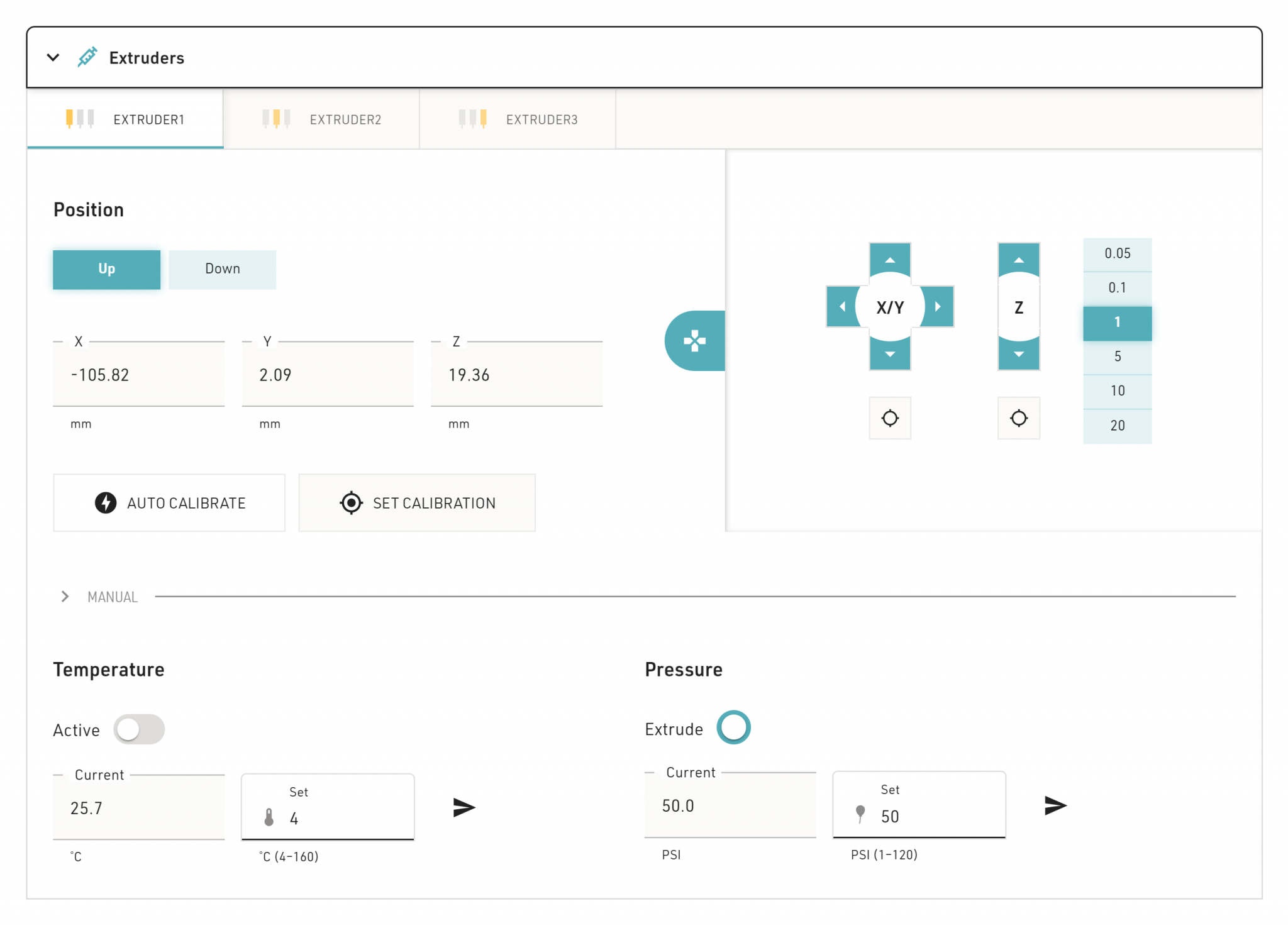Collapse the Extruders panel via its chevron

click(x=53, y=57)
